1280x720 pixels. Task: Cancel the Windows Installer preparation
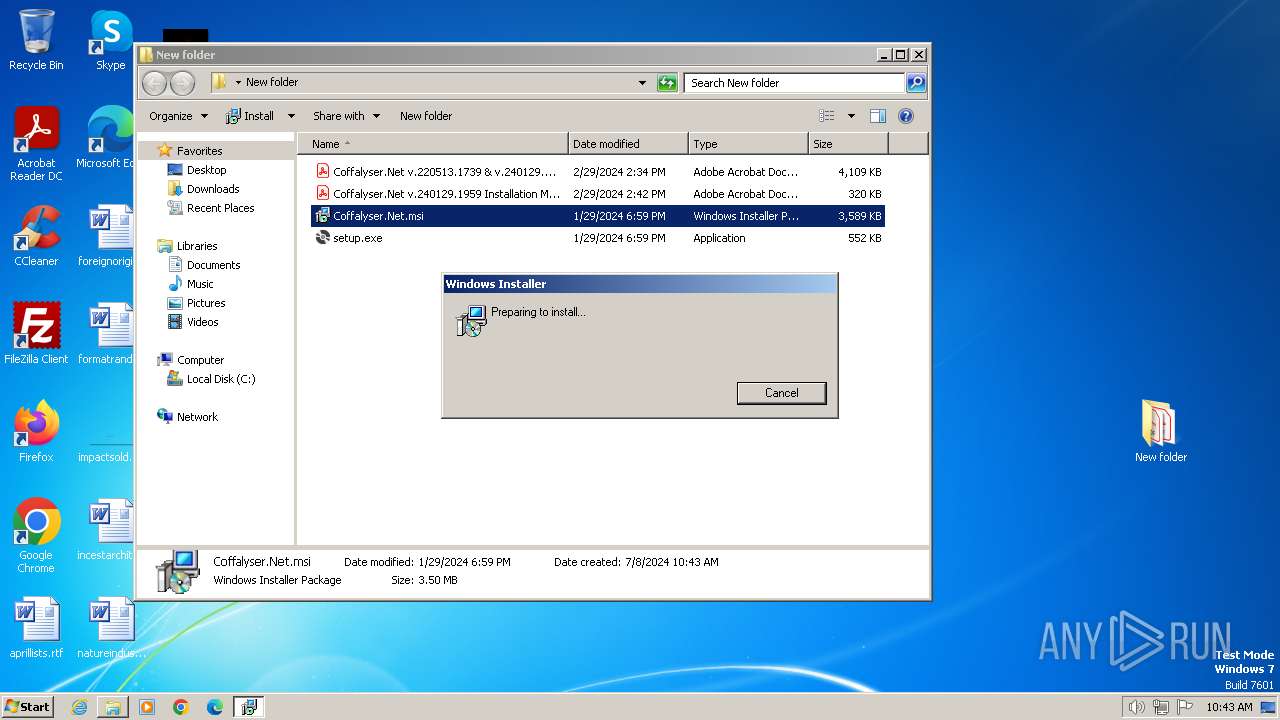781,393
